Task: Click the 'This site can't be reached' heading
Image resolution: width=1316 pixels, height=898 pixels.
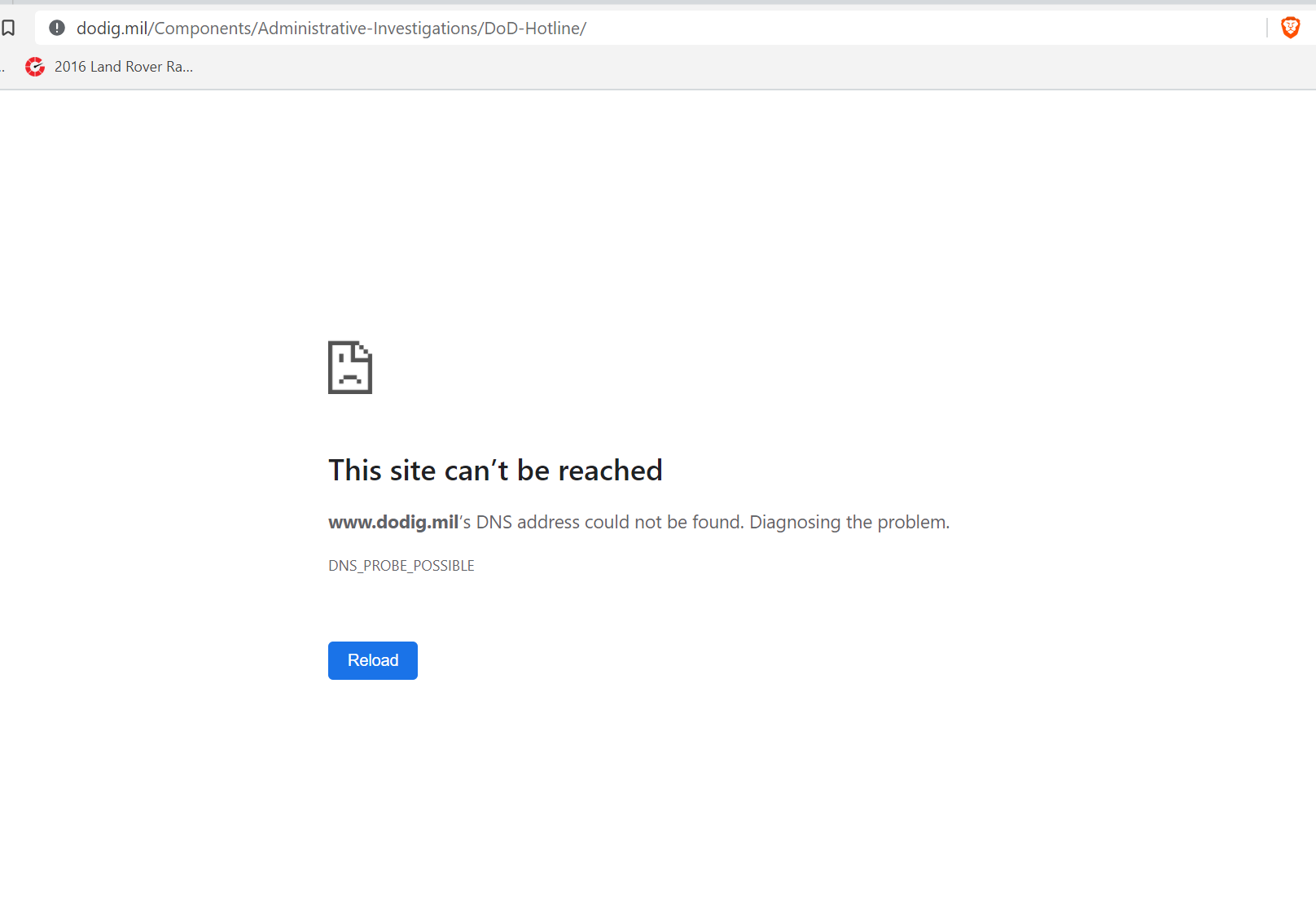Action: [x=495, y=471]
